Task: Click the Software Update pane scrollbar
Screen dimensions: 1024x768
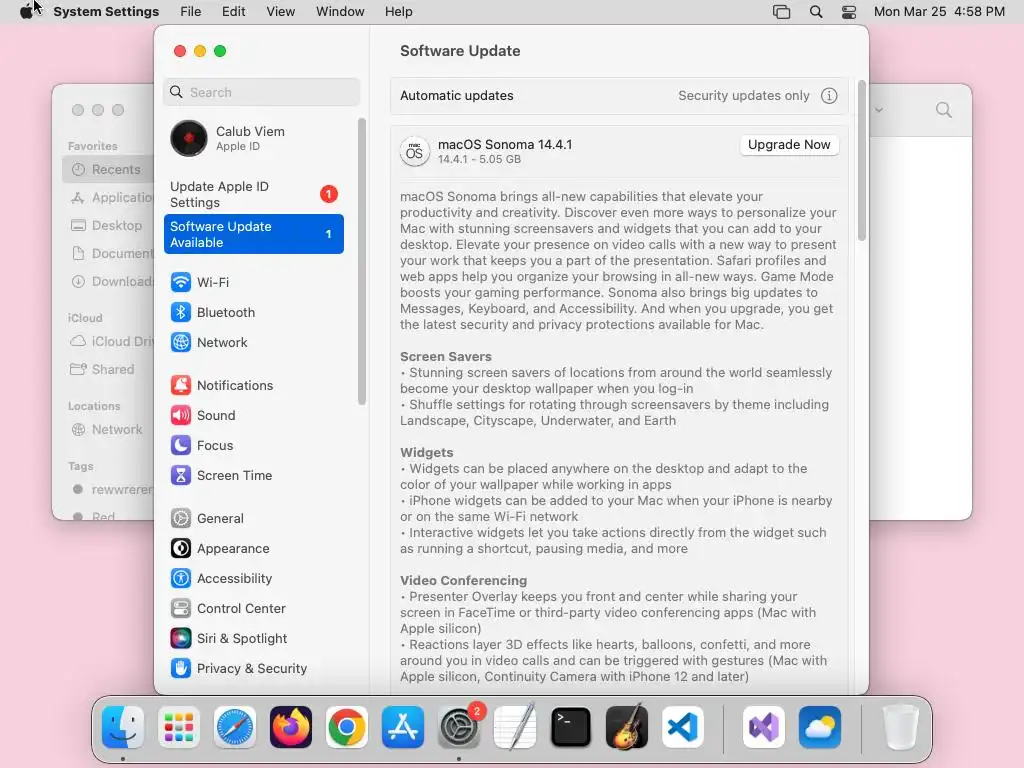Action: click(862, 161)
